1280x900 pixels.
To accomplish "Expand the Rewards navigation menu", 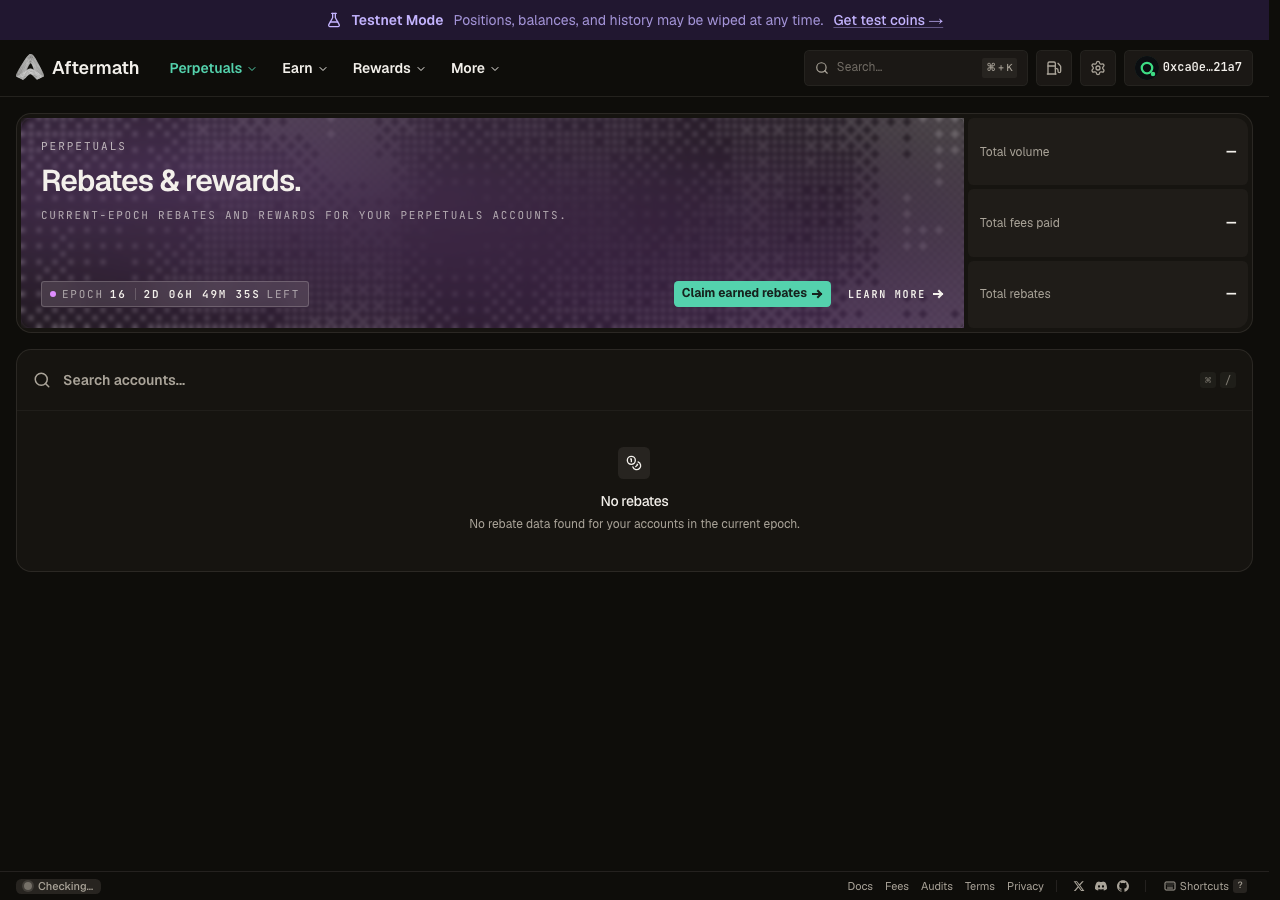I will [389, 68].
